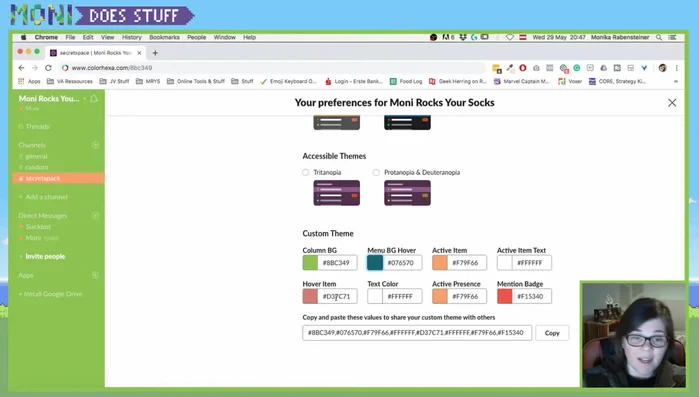The width and height of the screenshot is (699, 397).
Task: Start a direct message via plus icon
Action: click(x=95, y=216)
